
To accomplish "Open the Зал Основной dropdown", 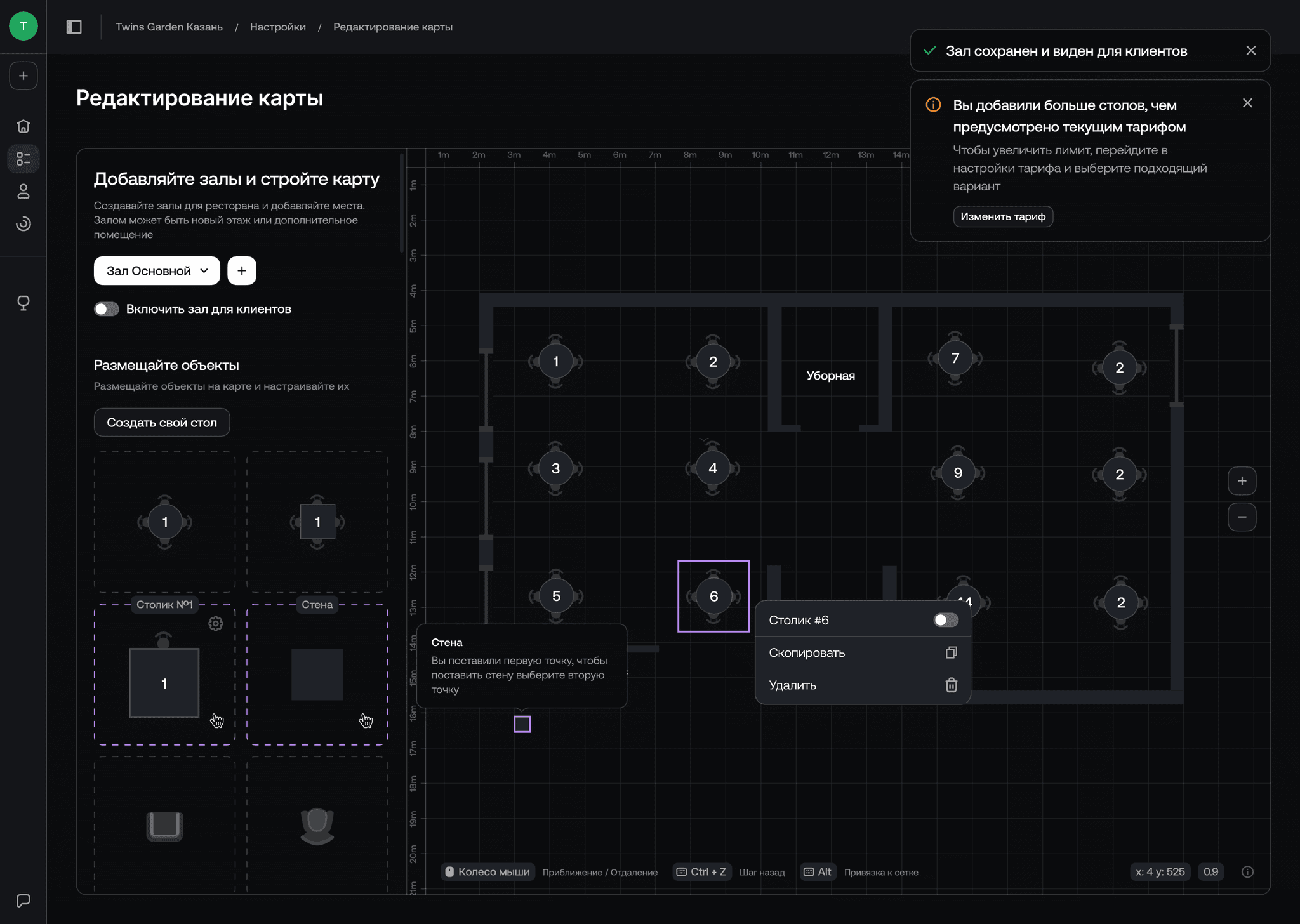I will coord(156,270).
